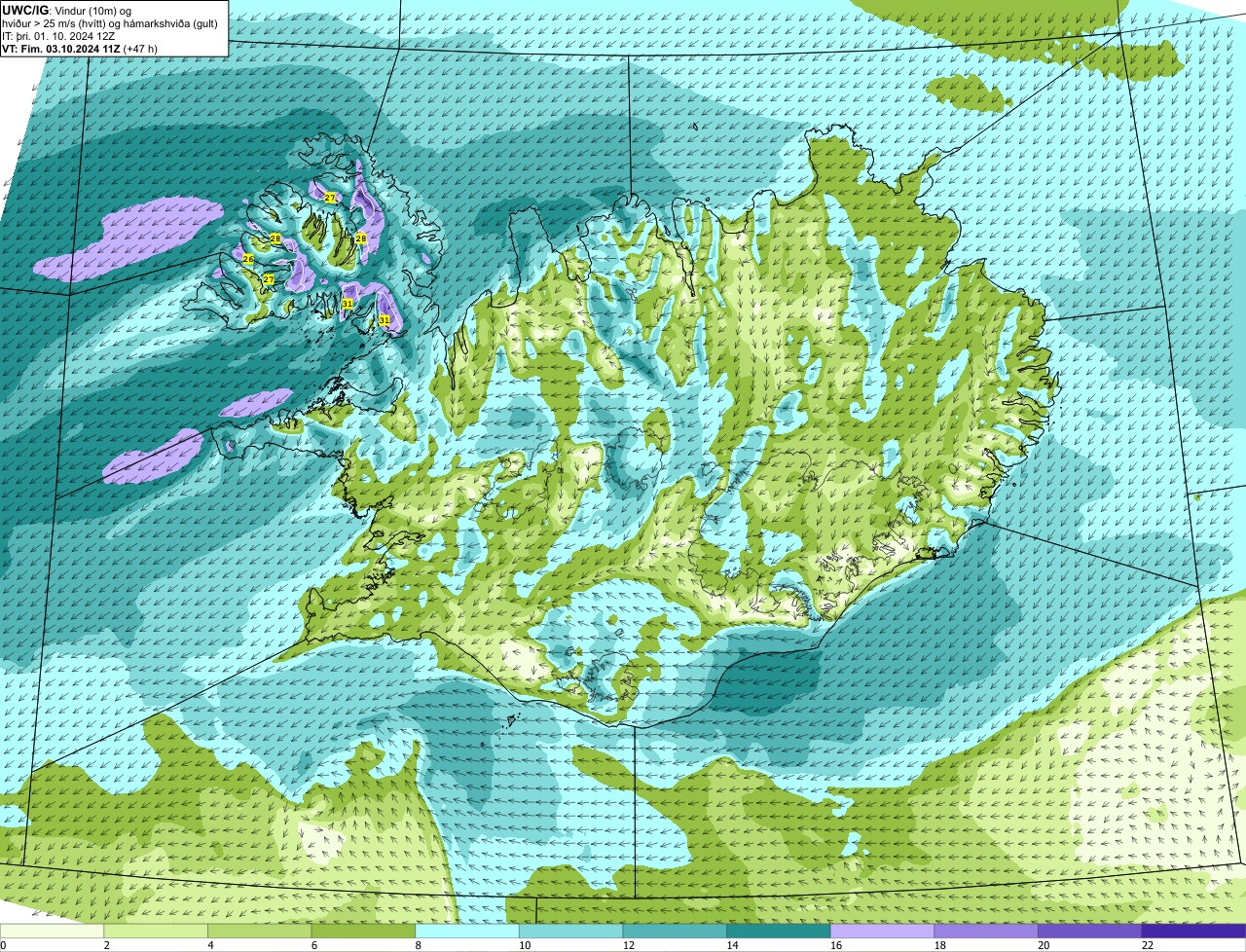Click the legend scale number 6
Screen dimensions: 1246x952
coord(314,945)
